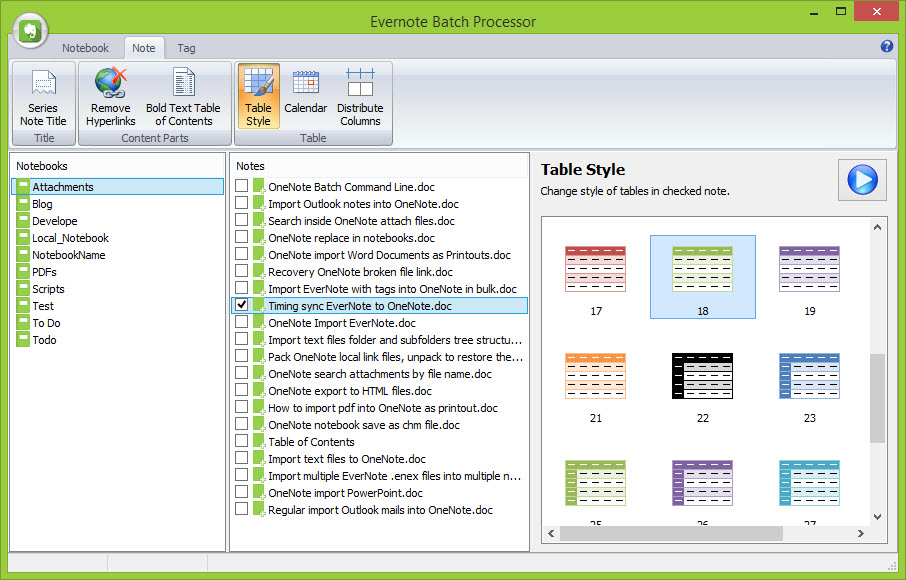Pick blue table style 23
Viewport: 906px width, 580px height.
(x=810, y=384)
